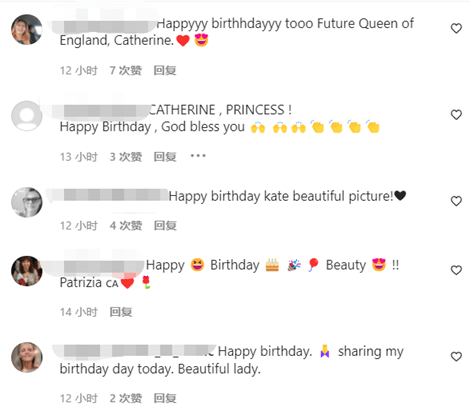Open avatar beside Patrizia CA comment

click(27, 271)
